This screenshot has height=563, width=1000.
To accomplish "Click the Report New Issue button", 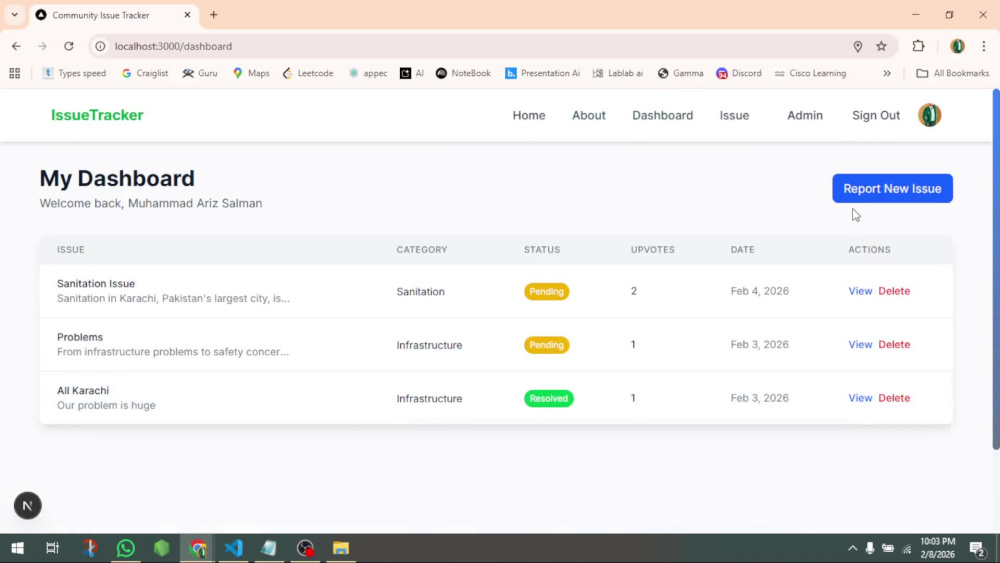I will [x=892, y=189].
